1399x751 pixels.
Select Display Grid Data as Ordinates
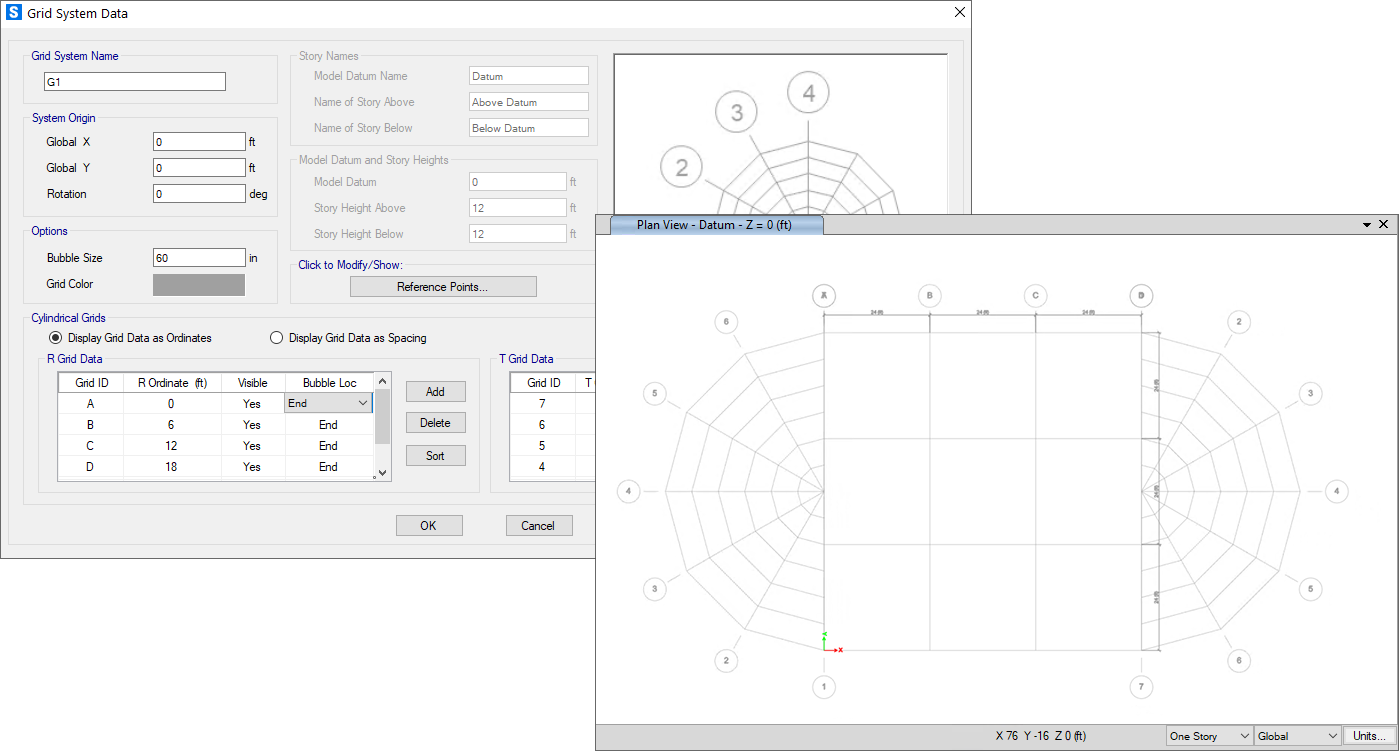point(55,338)
